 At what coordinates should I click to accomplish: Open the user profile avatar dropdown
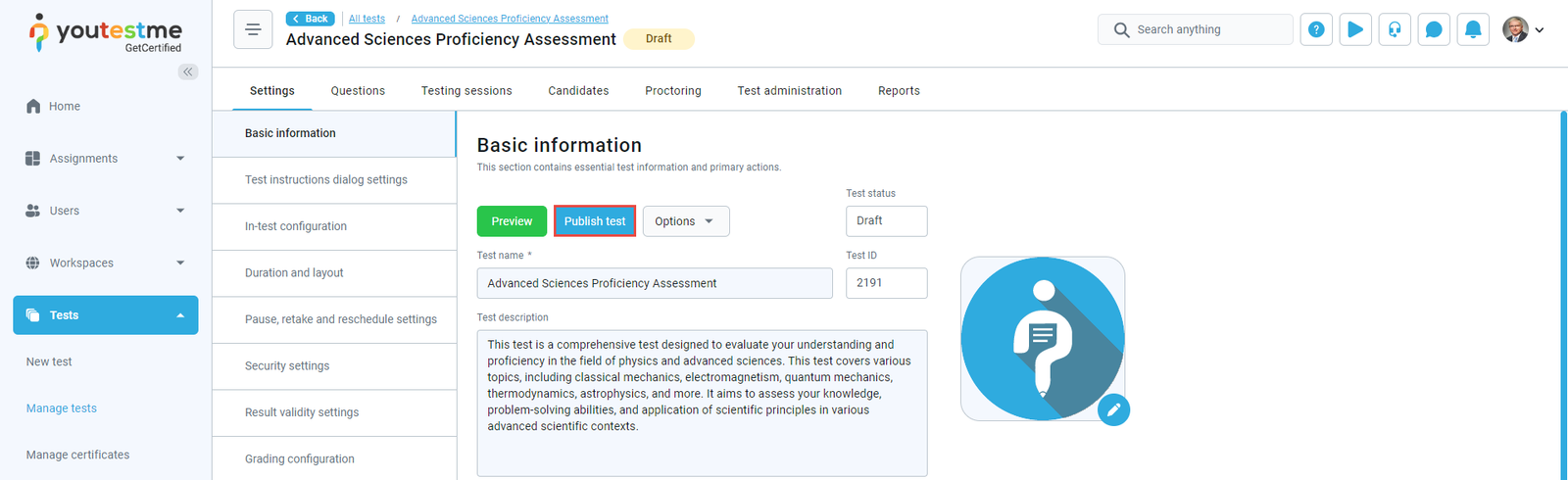point(1523,29)
